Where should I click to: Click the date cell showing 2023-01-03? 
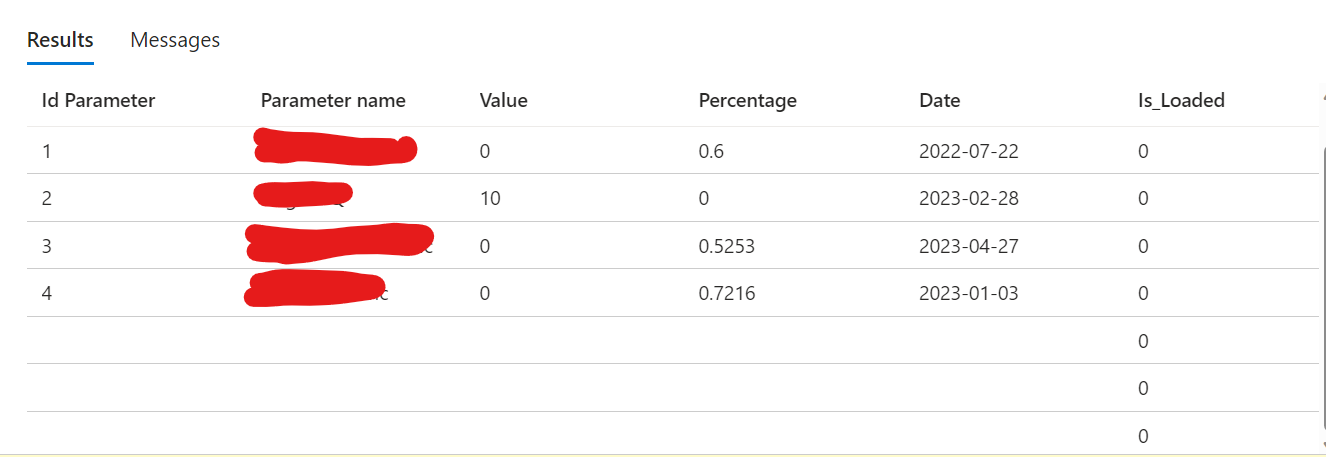(x=968, y=293)
